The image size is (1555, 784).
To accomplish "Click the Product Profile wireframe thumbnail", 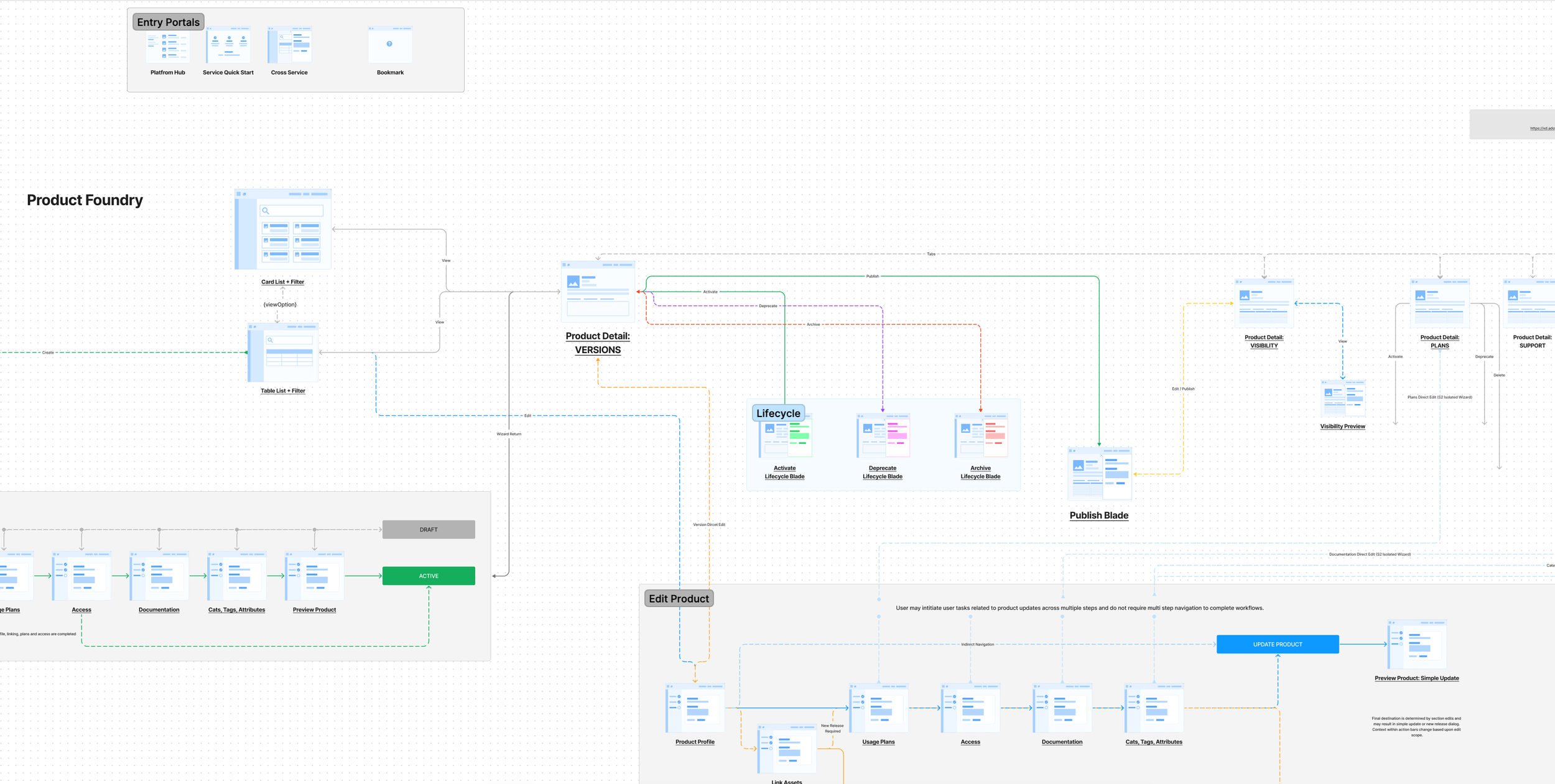I will [695, 708].
